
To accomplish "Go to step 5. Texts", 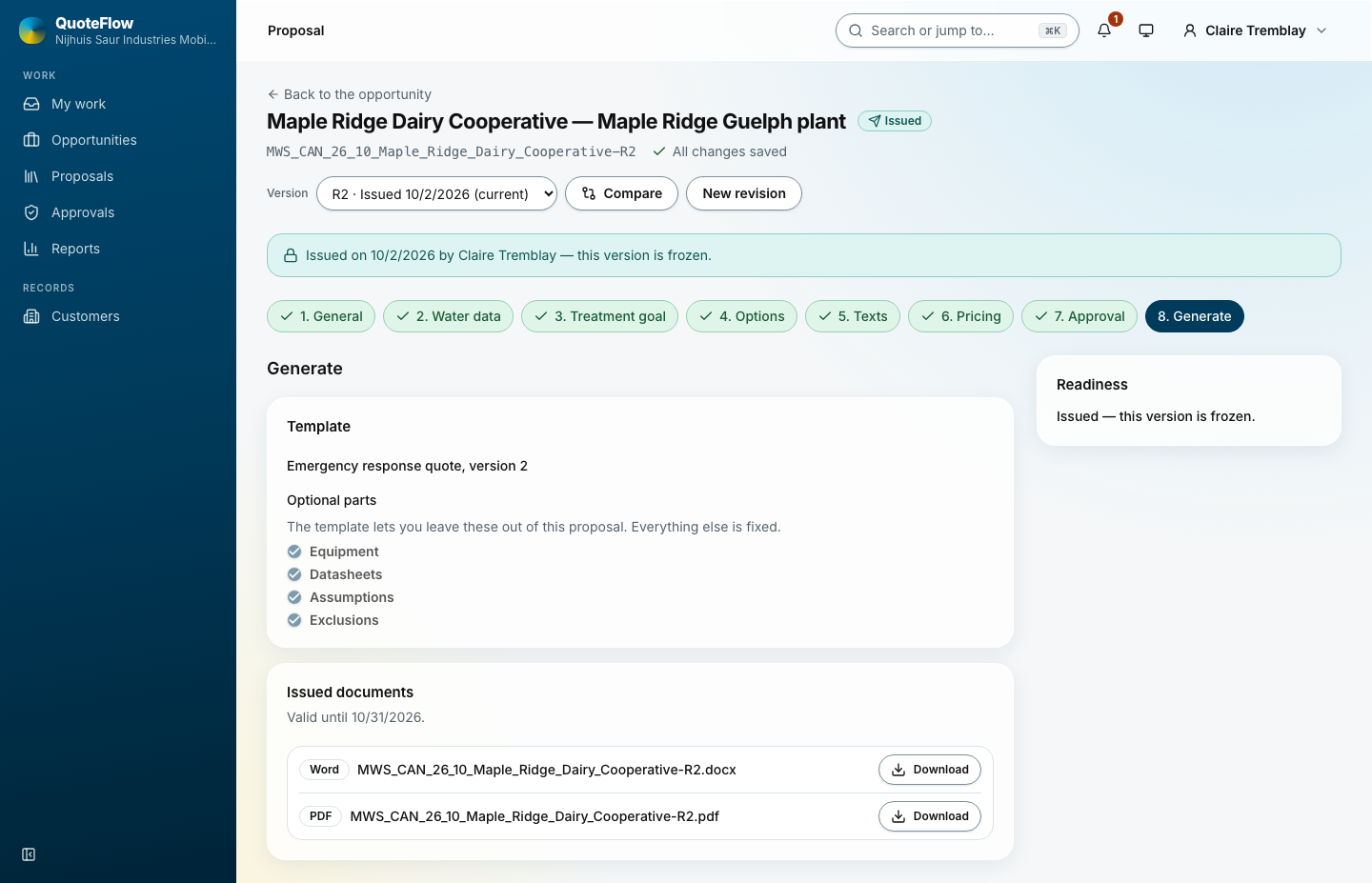I will click(853, 316).
